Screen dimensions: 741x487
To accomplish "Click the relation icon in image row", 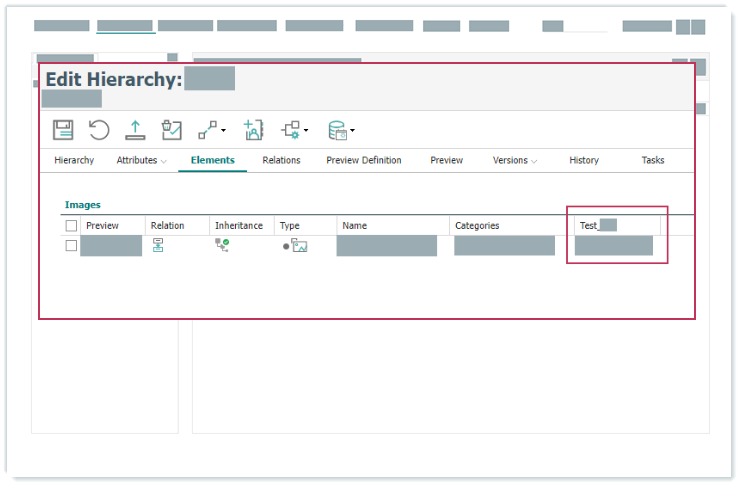I will tap(158, 245).
